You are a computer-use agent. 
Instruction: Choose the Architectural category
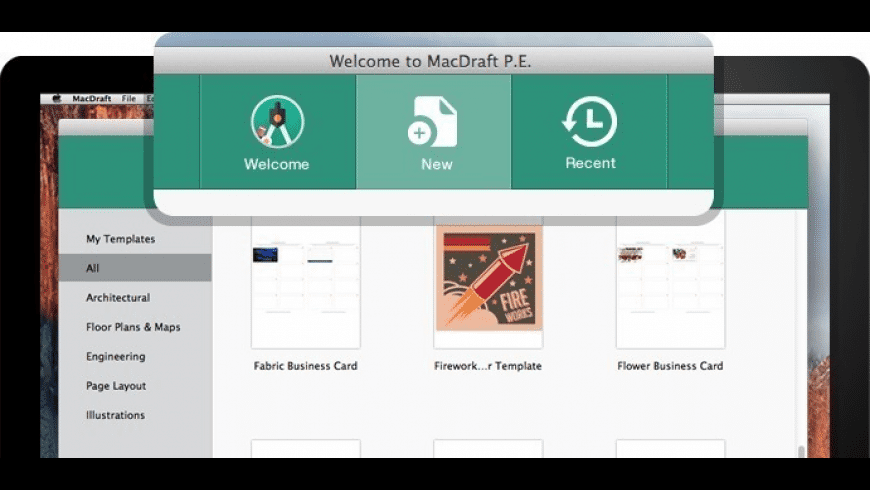click(x=118, y=297)
